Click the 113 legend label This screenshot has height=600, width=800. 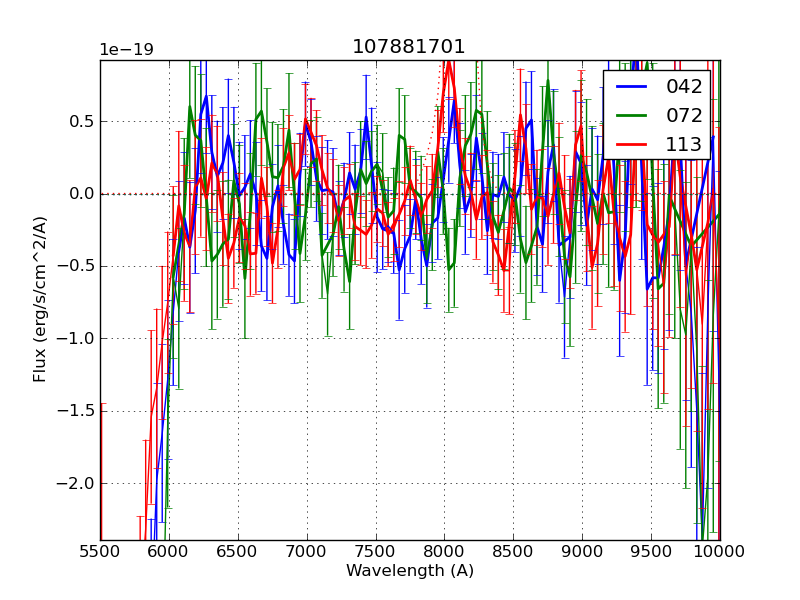click(683, 144)
